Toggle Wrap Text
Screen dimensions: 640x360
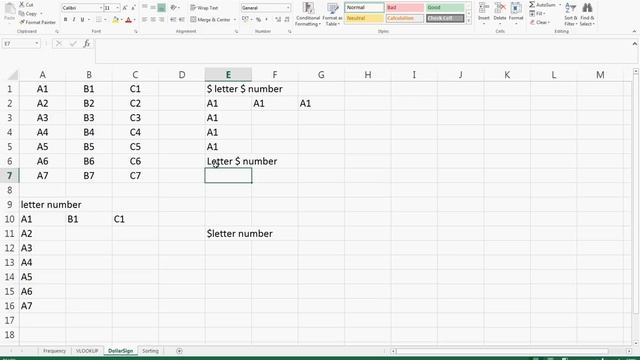(x=204, y=8)
